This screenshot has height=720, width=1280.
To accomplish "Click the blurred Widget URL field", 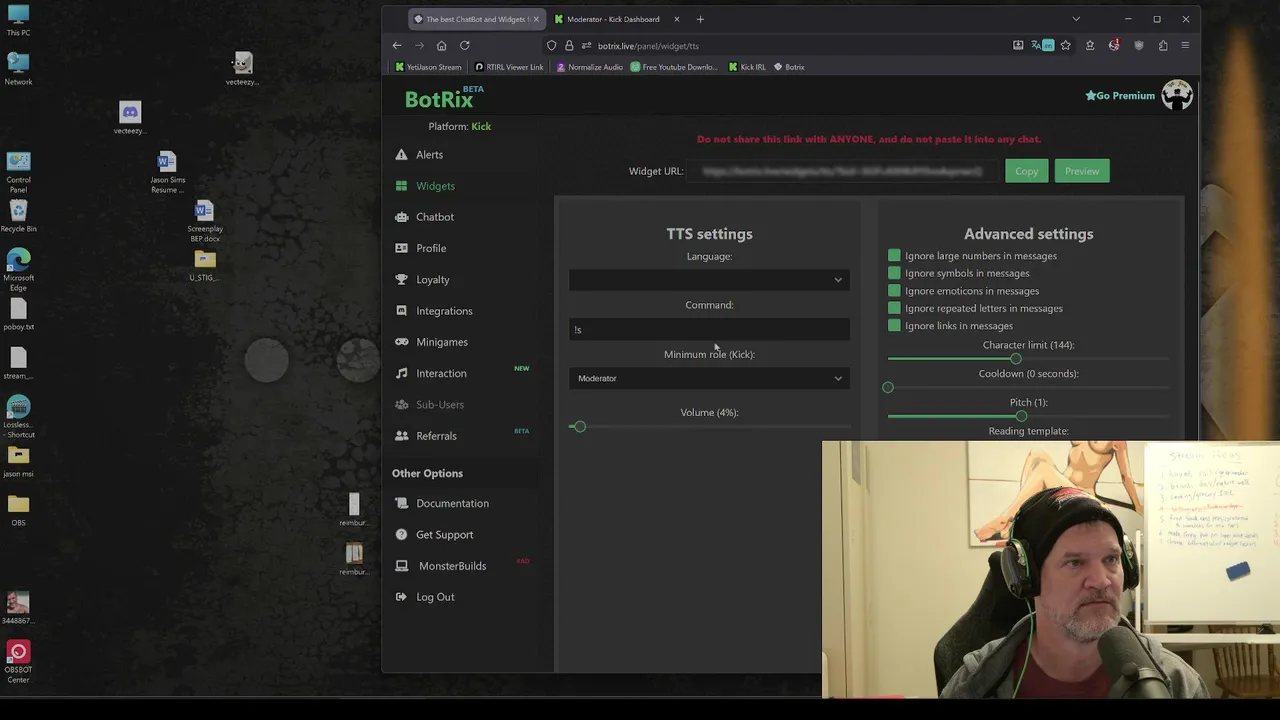I will tap(842, 171).
